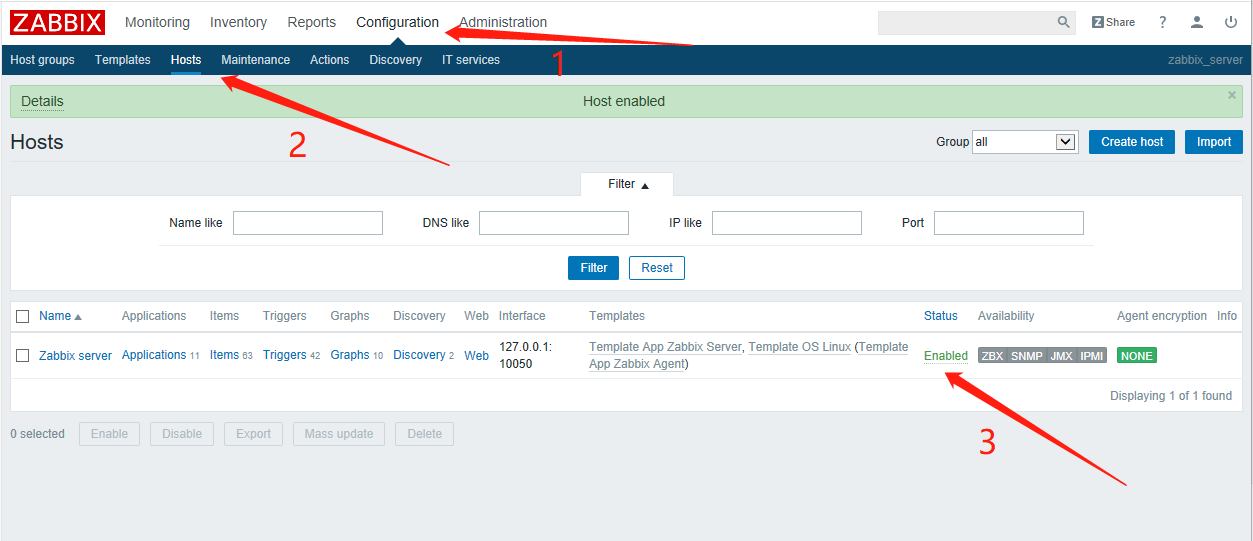Focus the DNS like field
1253x541 pixels.
(554, 223)
